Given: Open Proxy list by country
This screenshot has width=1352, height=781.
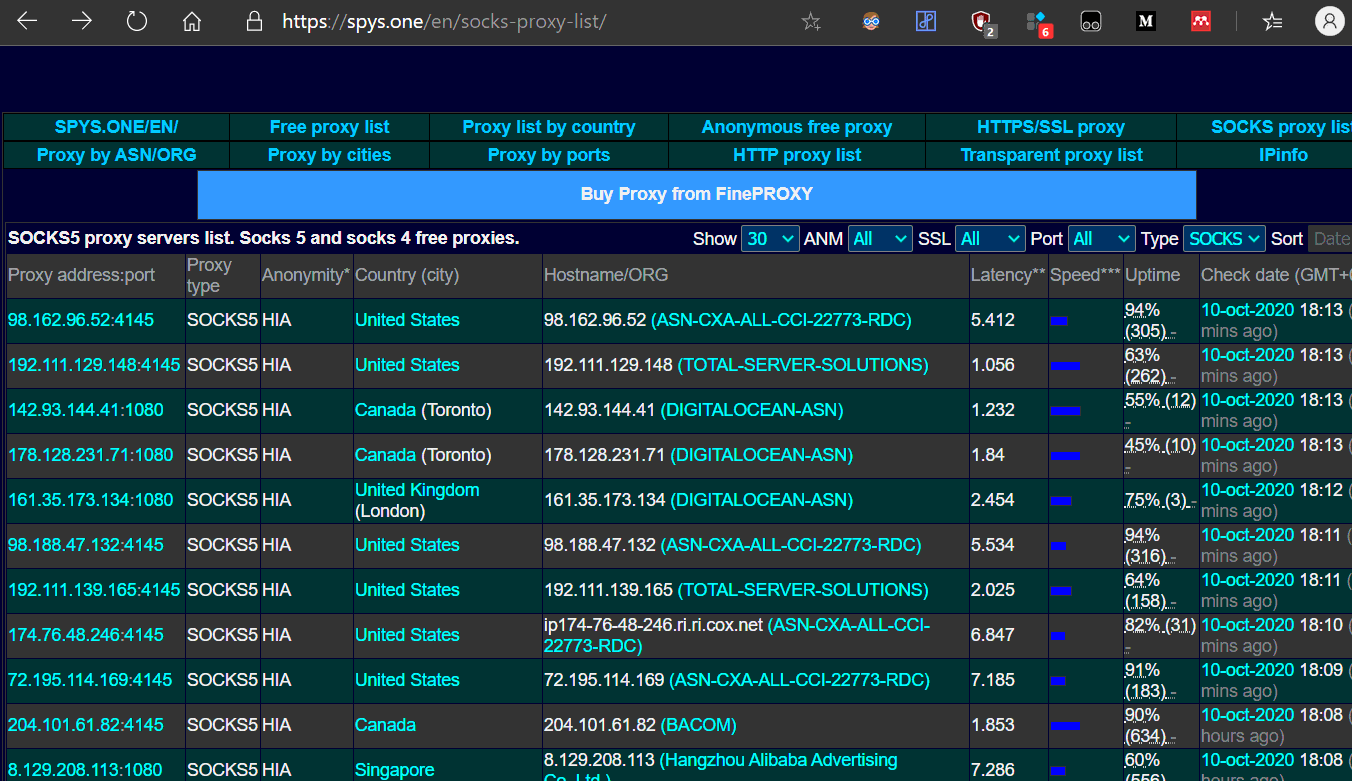Looking at the screenshot, I should click(549, 127).
